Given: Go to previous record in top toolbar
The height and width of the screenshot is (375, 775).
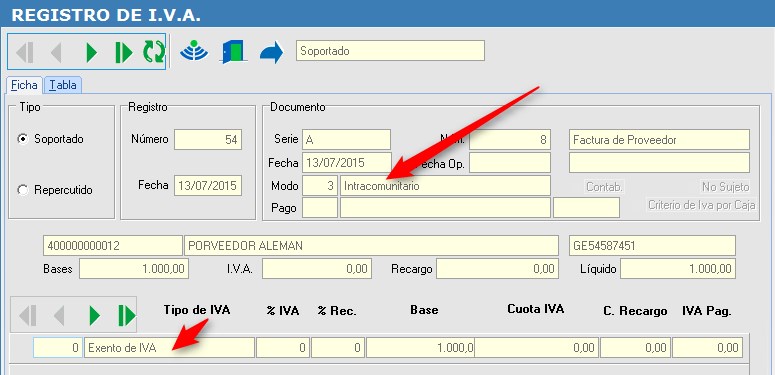Looking at the screenshot, I should point(56,52).
